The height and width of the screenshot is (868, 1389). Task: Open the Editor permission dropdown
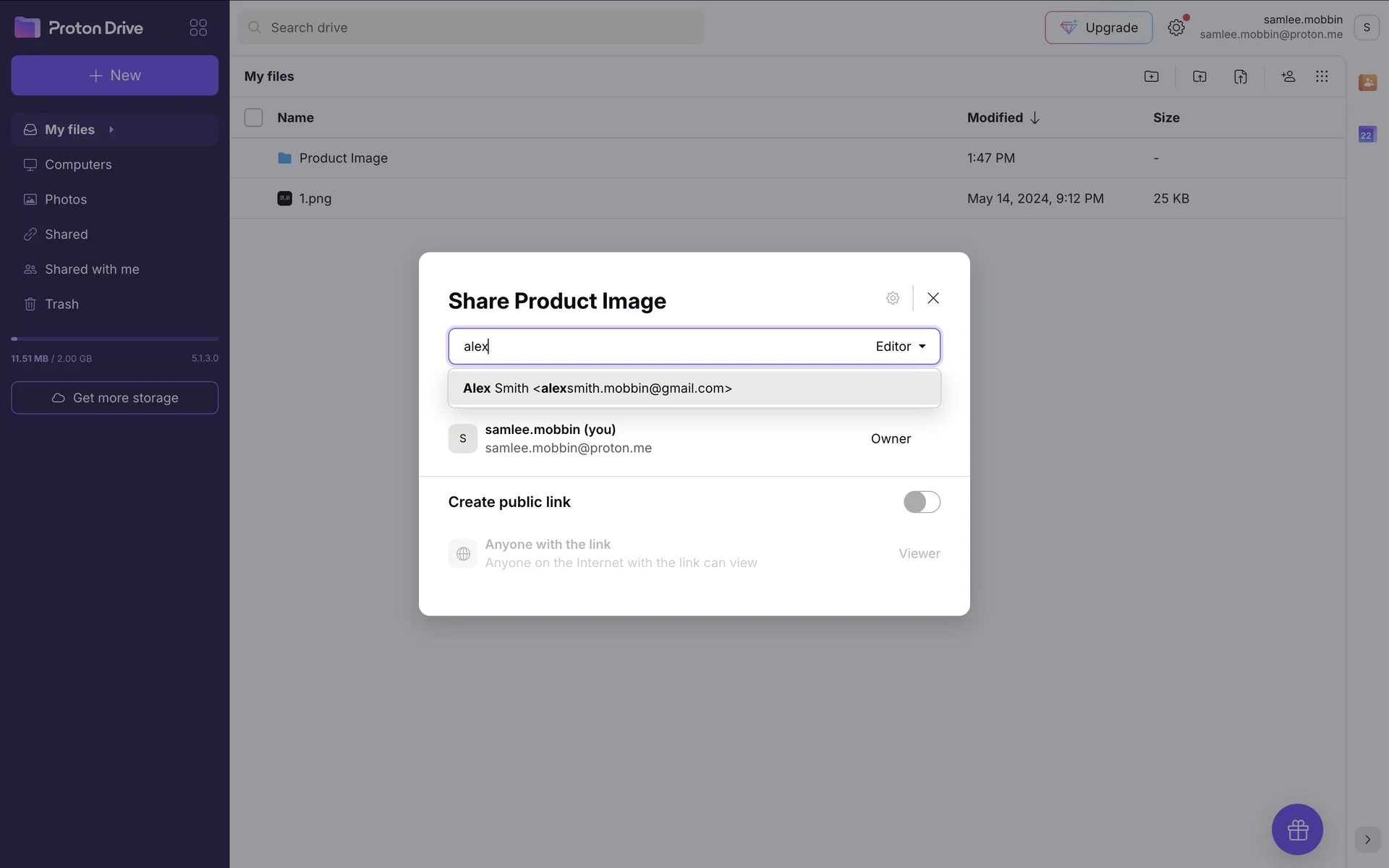(x=901, y=346)
